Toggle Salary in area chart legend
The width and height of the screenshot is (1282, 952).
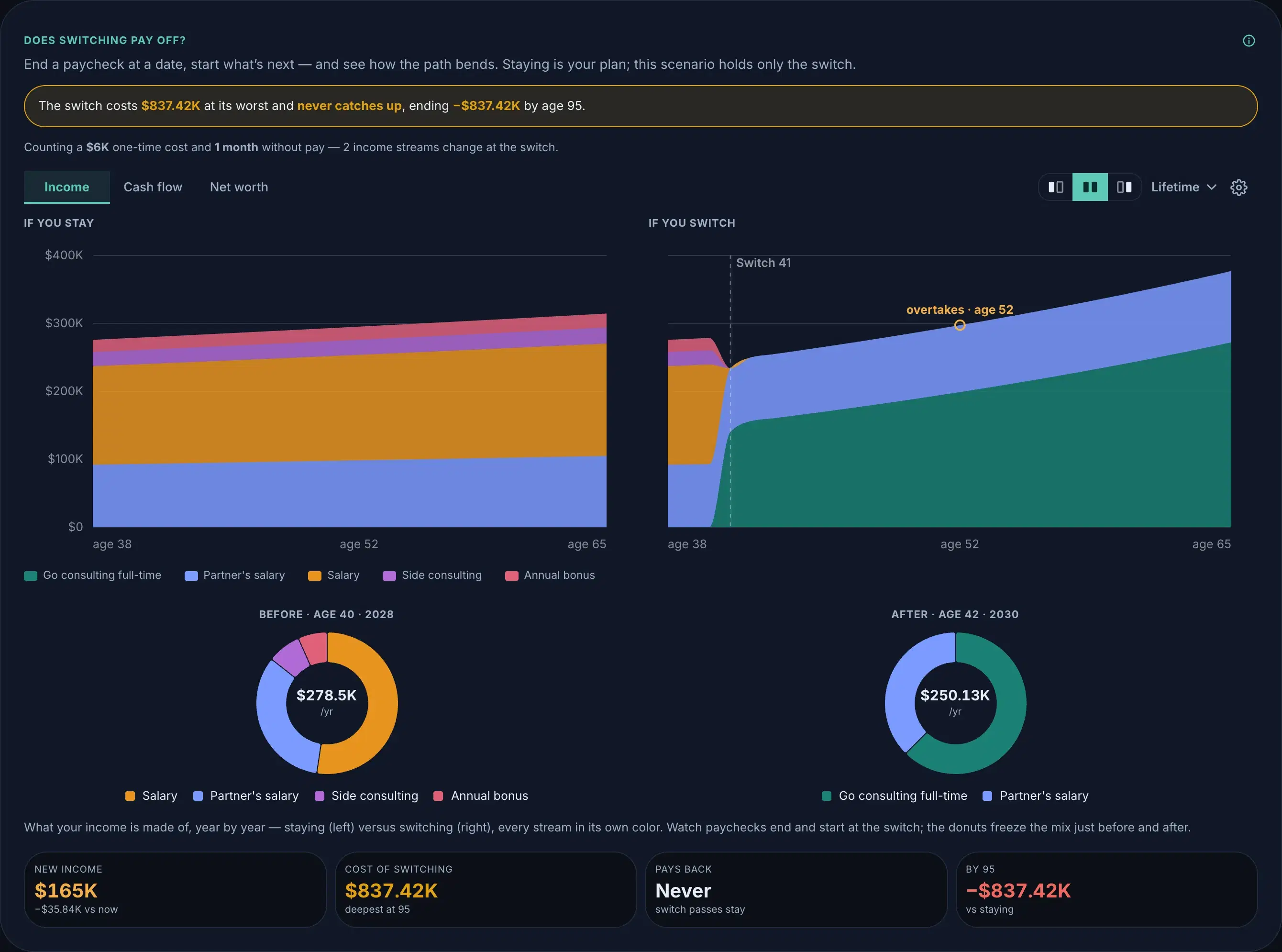pos(334,575)
